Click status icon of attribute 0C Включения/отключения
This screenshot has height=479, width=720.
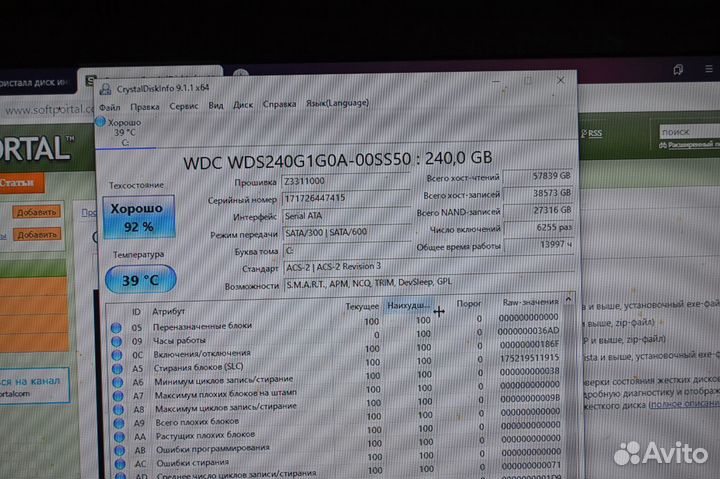(117, 355)
